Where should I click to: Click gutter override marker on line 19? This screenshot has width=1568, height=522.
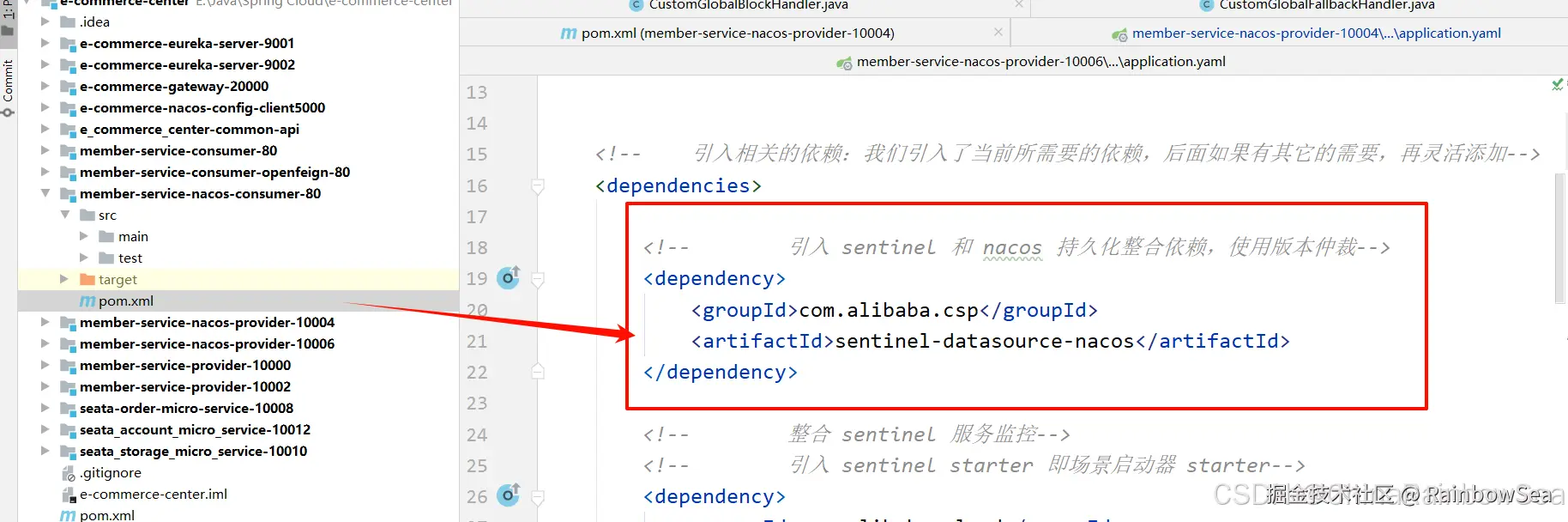pos(509,277)
